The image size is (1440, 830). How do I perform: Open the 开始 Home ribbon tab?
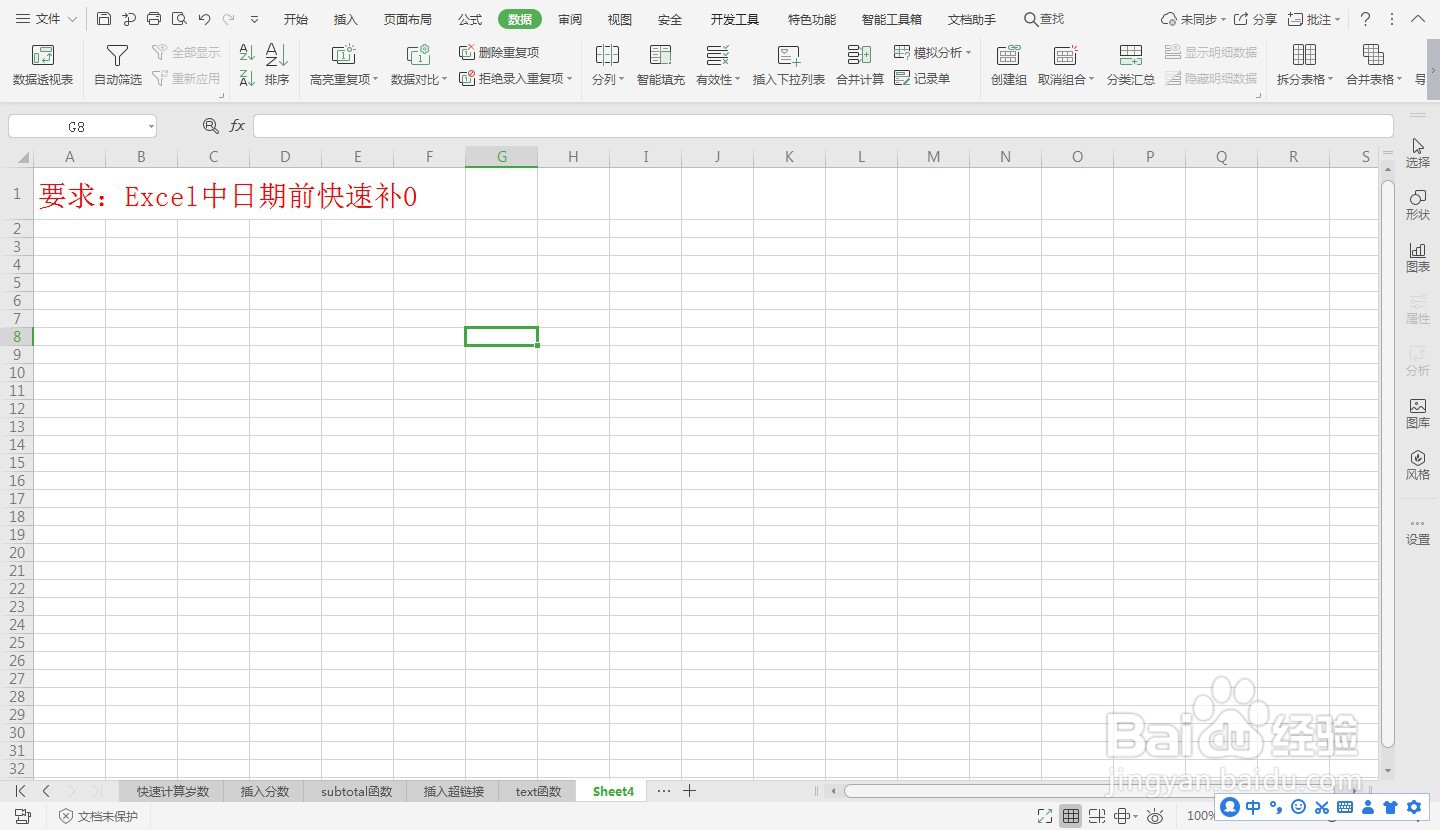[296, 19]
